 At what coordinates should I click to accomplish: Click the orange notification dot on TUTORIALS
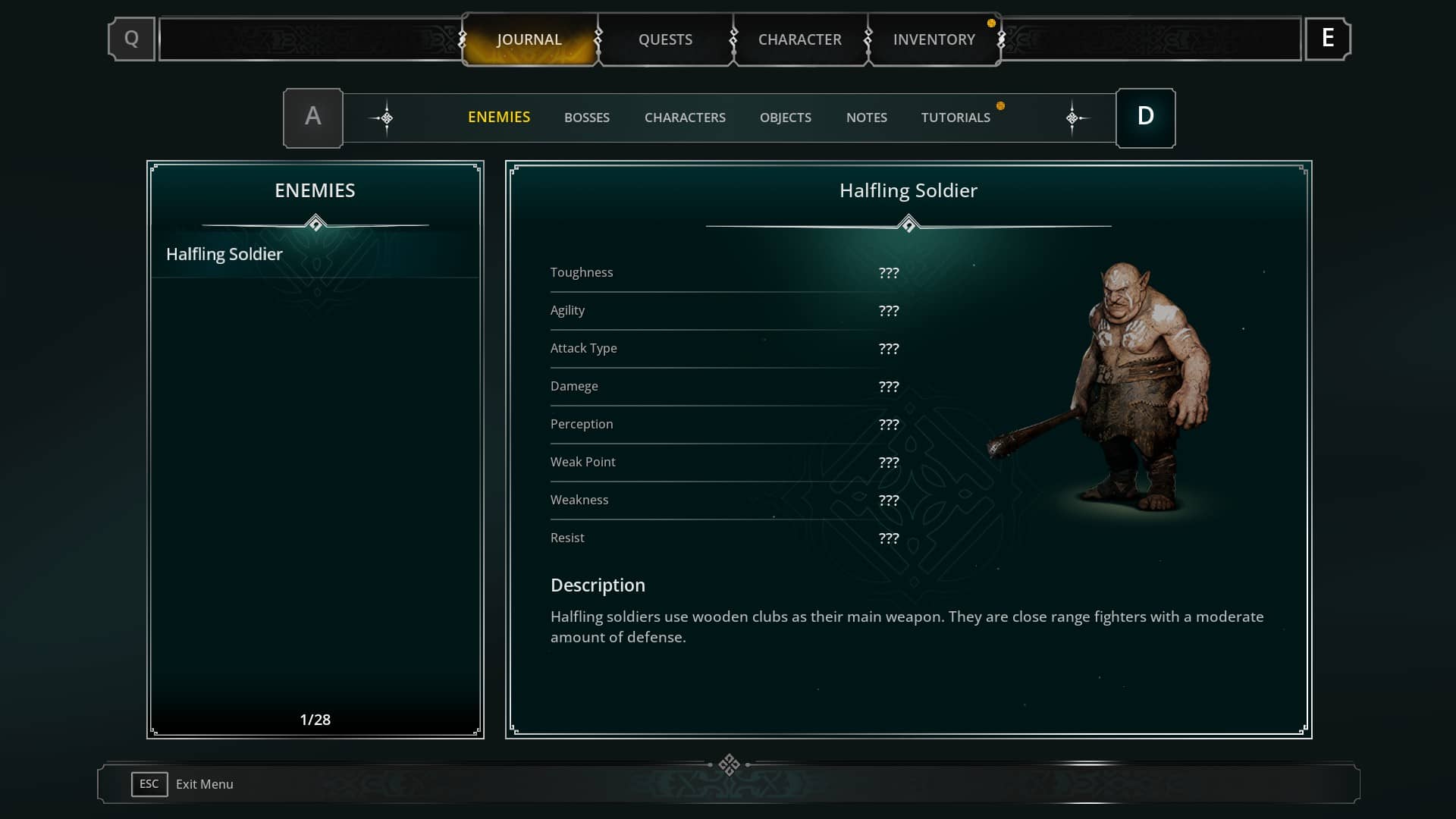click(x=1000, y=106)
